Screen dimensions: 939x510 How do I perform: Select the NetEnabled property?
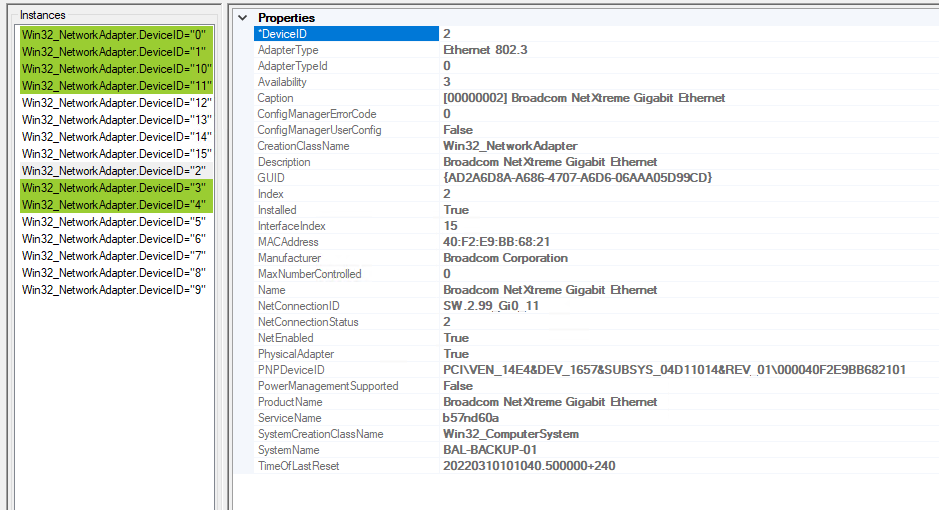[x=286, y=338]
